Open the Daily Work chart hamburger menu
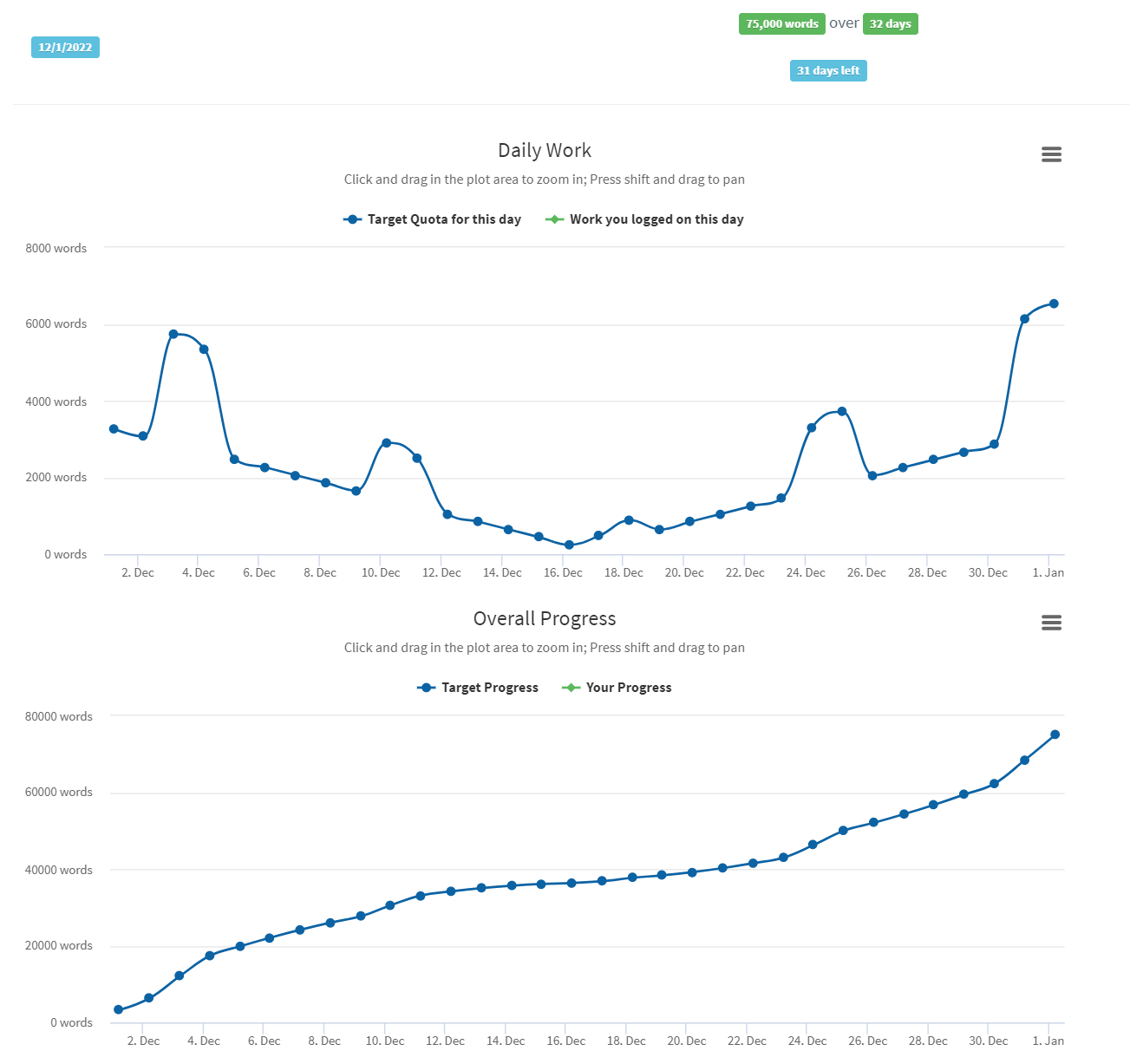 (x=1051, y=154)
